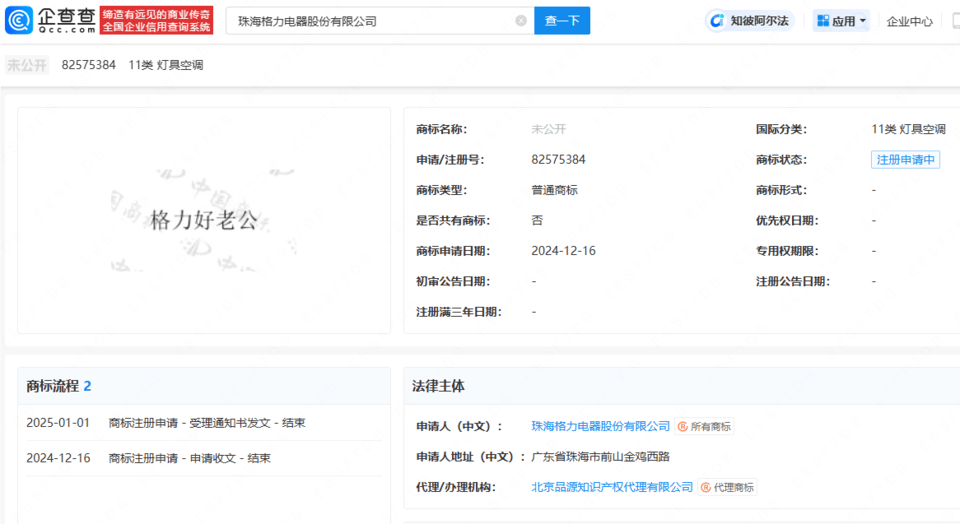
Task: Click the 企查查 logo icon
Action: tap(21, 20)
